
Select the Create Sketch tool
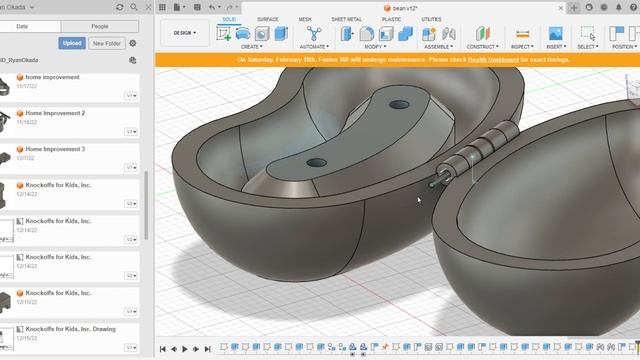pyautogui.click(x=224, y=33)
